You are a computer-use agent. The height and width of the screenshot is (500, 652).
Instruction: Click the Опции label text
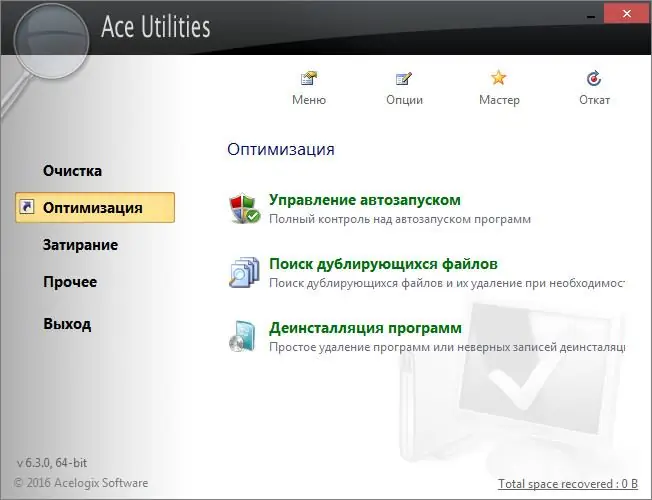[404, 100]
